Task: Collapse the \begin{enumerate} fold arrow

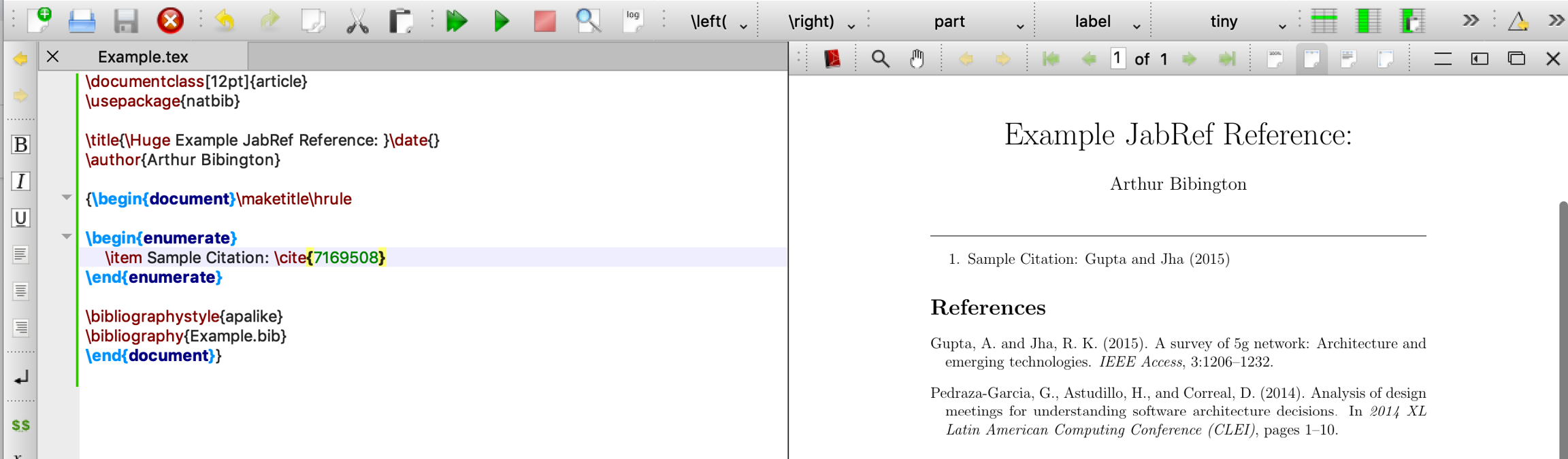Action: point(67,237)
